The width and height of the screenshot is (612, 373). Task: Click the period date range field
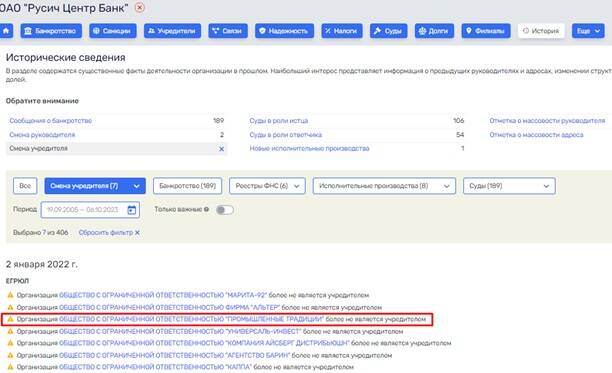tap(90, 210)
